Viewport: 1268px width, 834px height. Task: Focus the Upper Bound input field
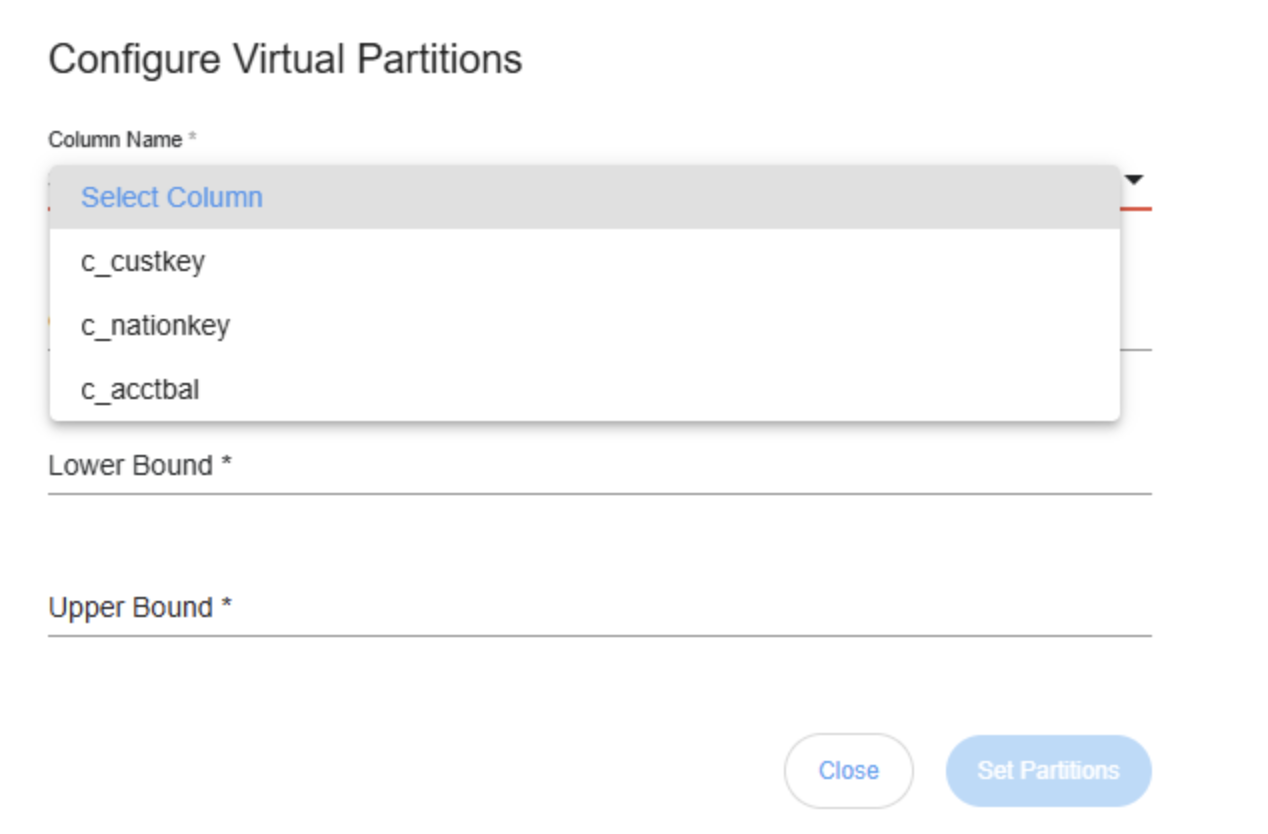(x=600, y=609)
